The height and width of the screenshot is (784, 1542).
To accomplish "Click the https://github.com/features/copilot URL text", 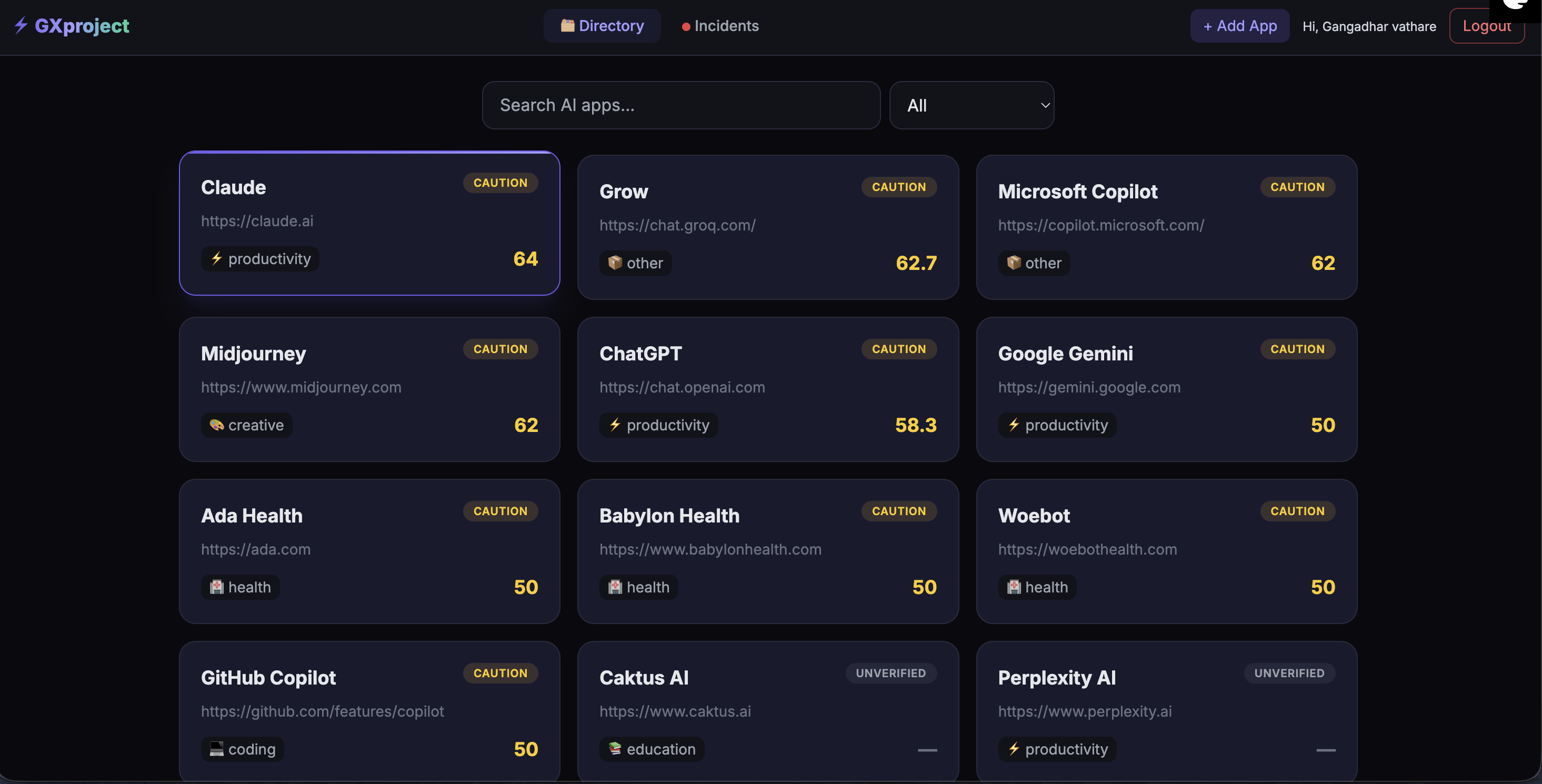I will coord(323,711).
